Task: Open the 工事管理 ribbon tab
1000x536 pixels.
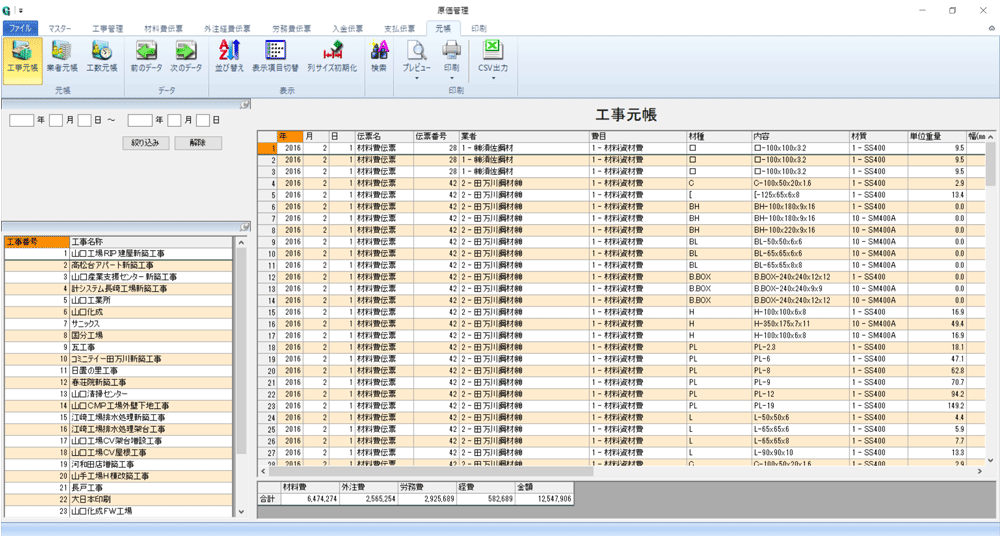Action: [110, 29]
